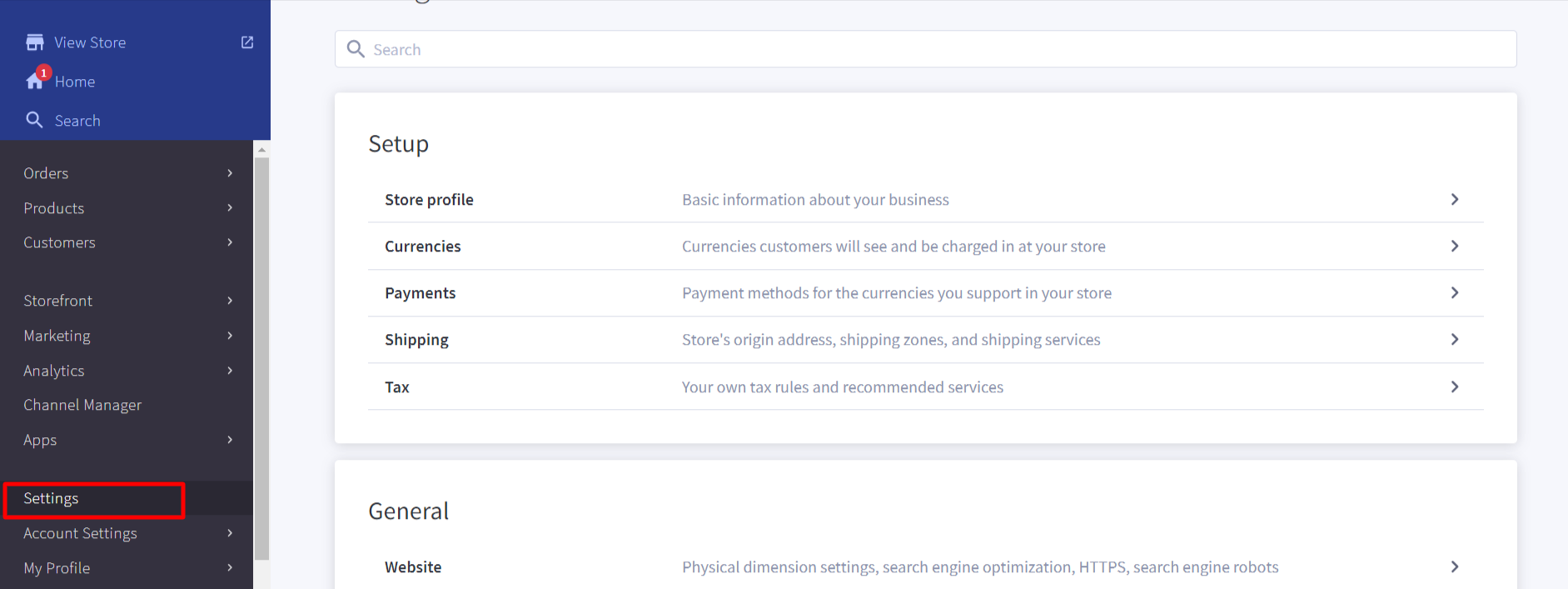Open the sidebar Search link

pyautogui.click(x=77, y=121)
